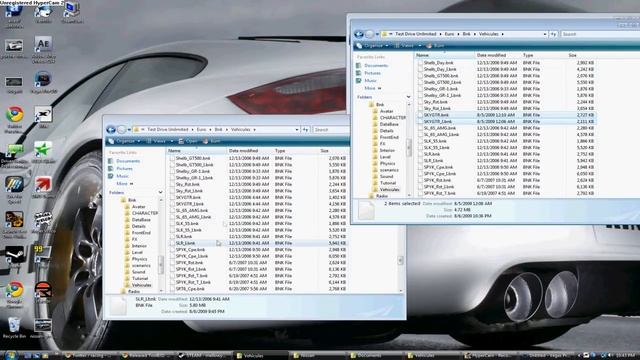Click folder icon of Physics in right window tree
Screen dimensions: 640x360
[375, 163]
